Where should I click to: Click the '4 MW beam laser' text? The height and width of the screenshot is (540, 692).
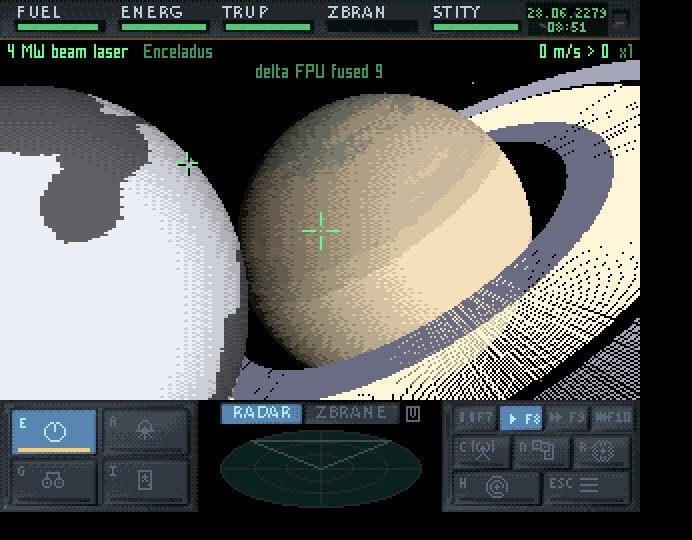[x=68, y=52]
